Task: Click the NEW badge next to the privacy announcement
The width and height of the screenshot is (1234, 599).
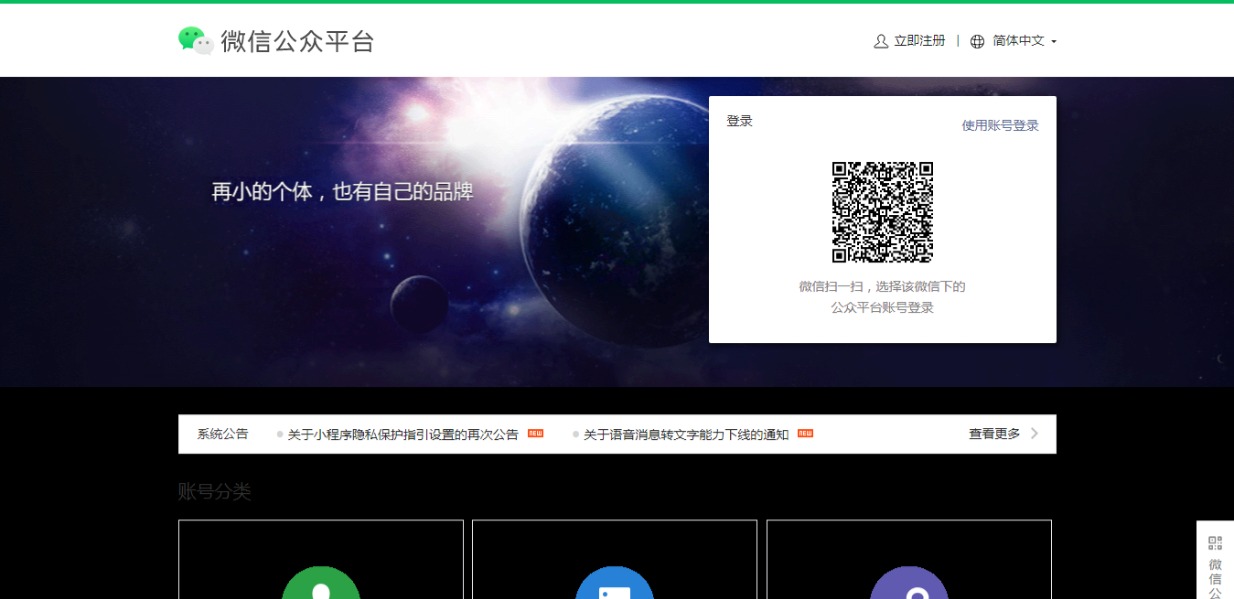Action: pyautogui.click(x=534, y=433)
